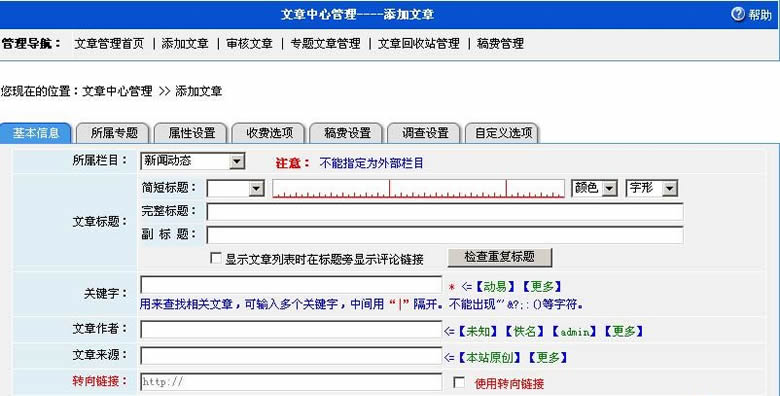Expand the 简短标题 prefix dropdown
This screenshot has height=396, width=780.
pyautogui.click(x=256, y=189)
